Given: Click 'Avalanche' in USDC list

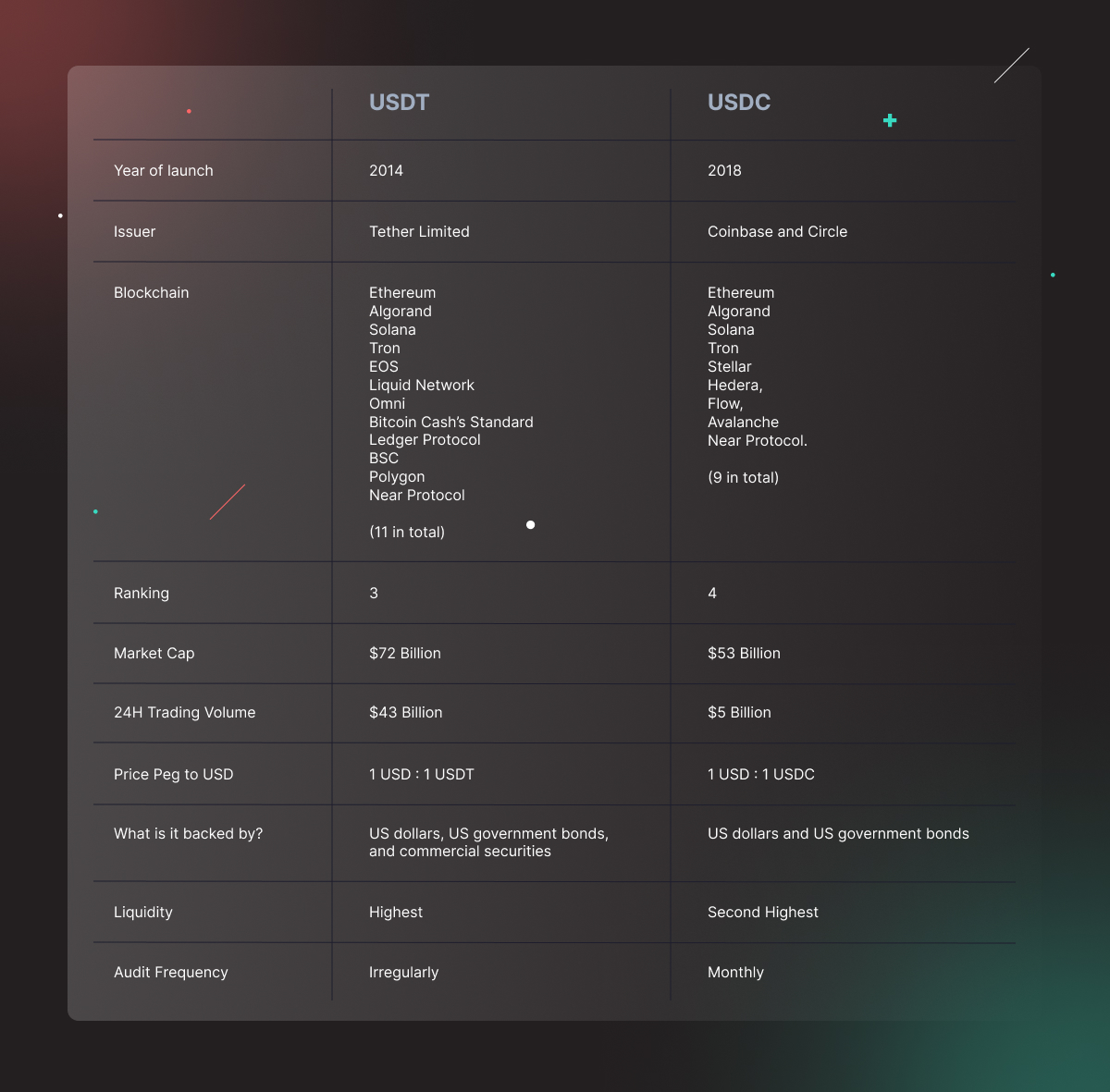Looking at the screenshot, I should click(743, 422).
